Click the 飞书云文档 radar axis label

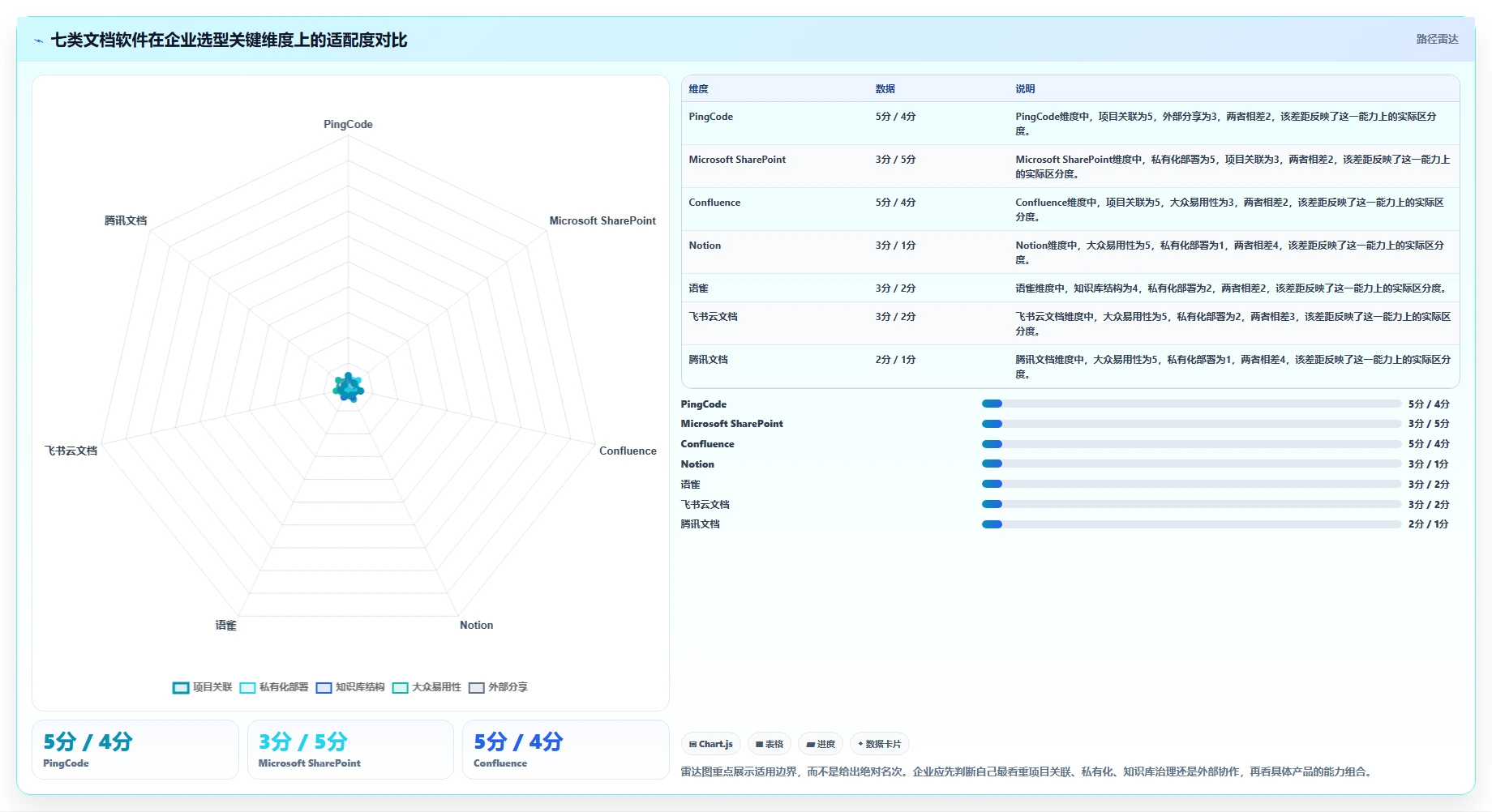(x=71, y=451)
